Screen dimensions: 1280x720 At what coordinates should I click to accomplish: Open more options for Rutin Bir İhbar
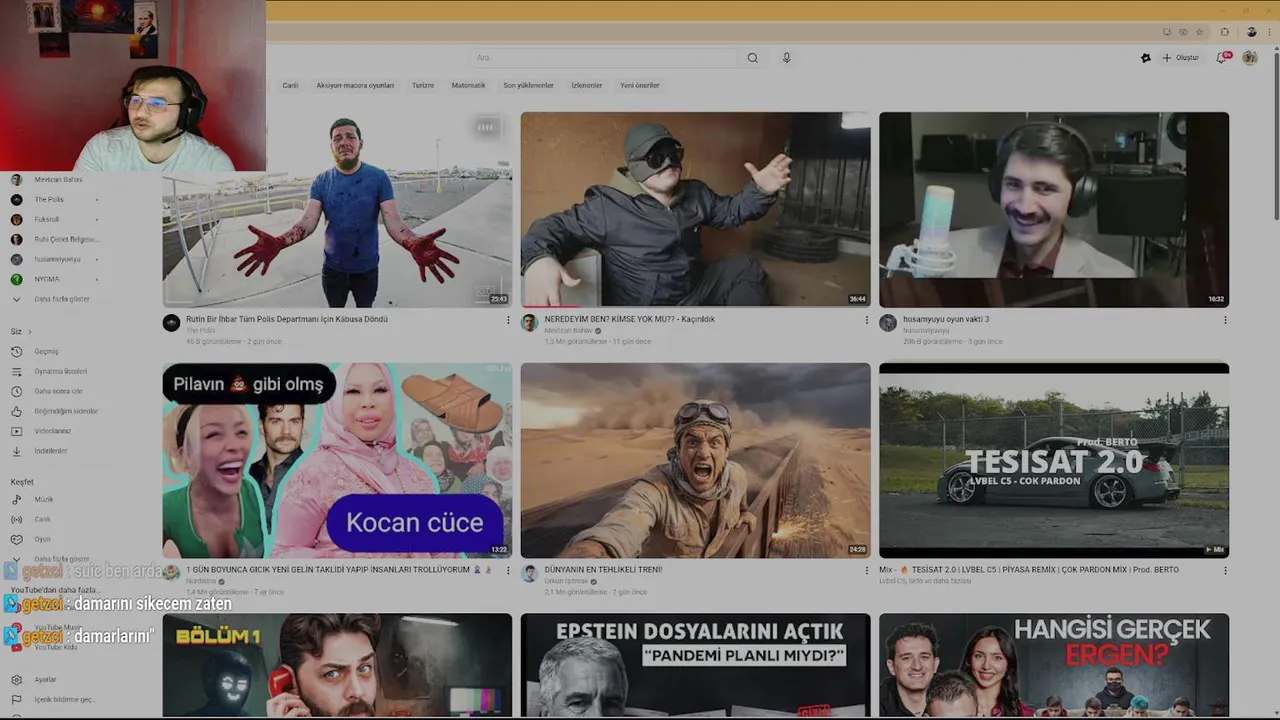tap(508, 320)
